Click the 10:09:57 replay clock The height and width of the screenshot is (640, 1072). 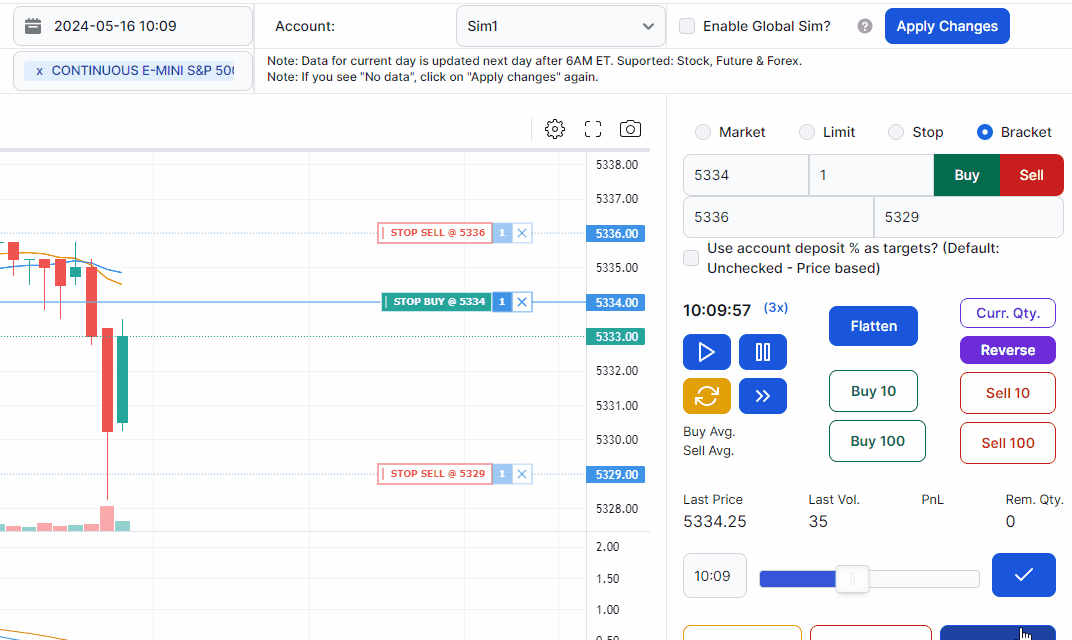point(716,310)
